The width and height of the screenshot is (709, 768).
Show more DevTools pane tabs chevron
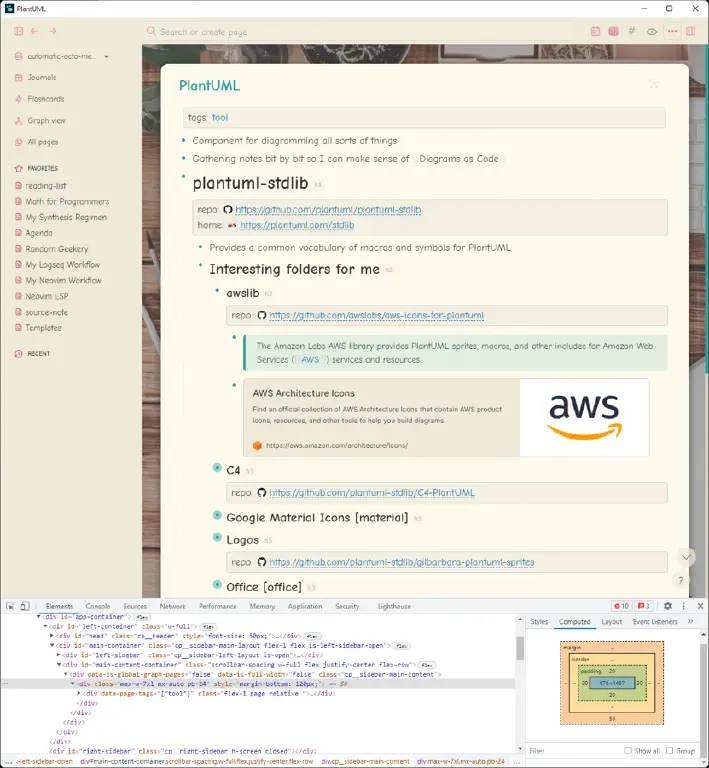tap(691, 622)
